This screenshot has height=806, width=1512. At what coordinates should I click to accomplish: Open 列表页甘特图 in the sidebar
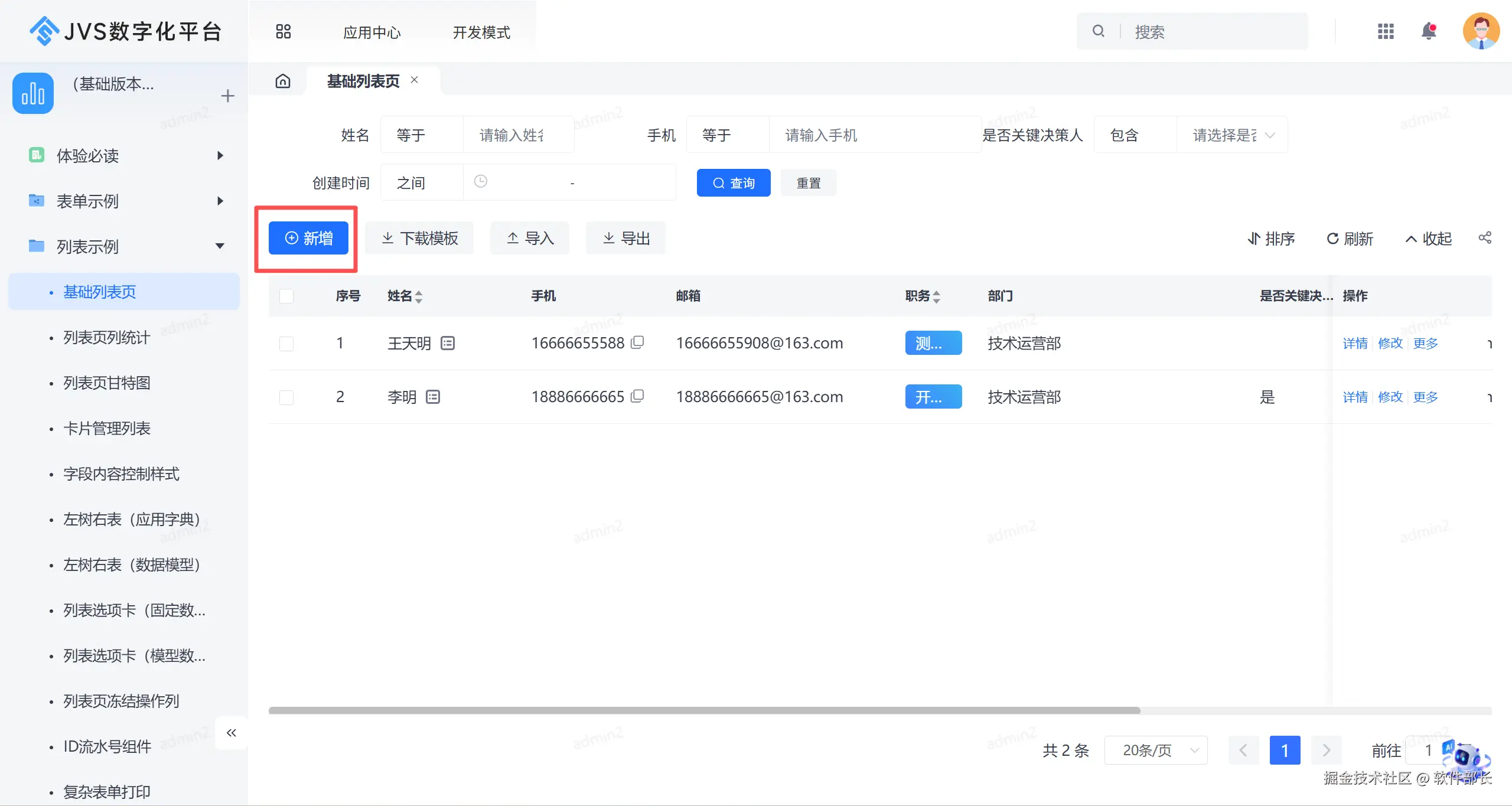click(107, 383)
